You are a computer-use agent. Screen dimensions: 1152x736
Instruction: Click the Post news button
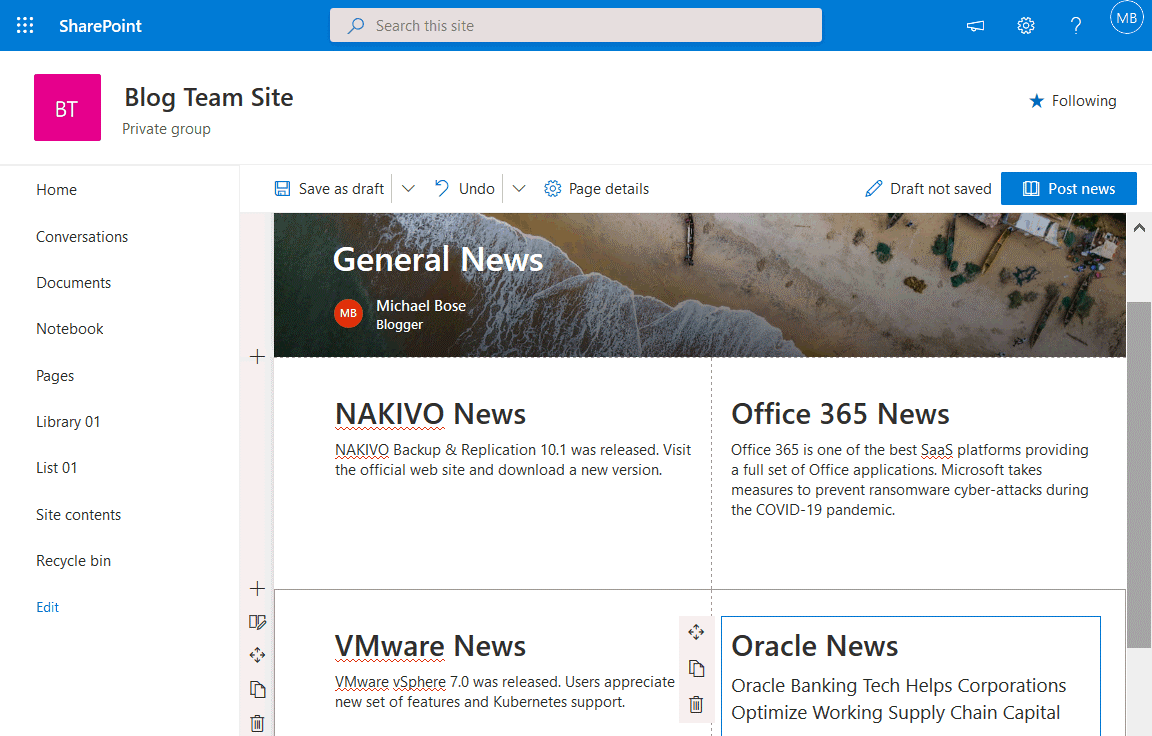[x=1068, y=188]
